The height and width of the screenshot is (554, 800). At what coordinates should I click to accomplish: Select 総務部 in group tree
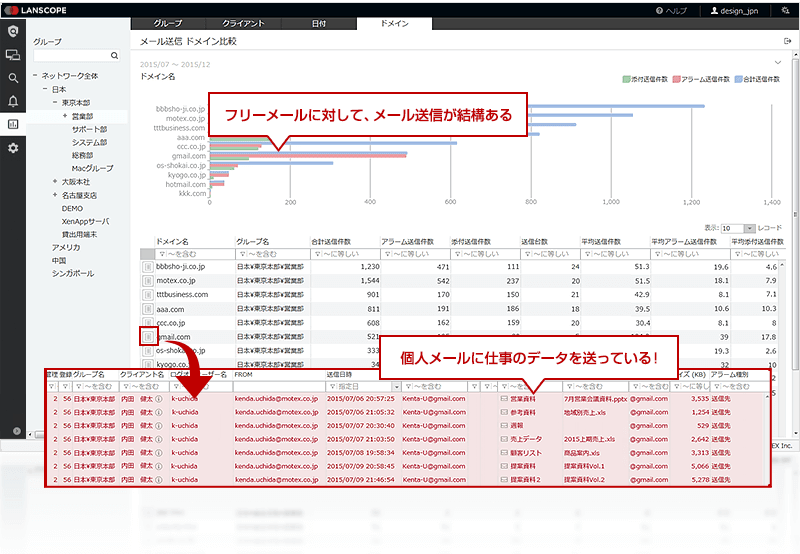tap(82, 155)
